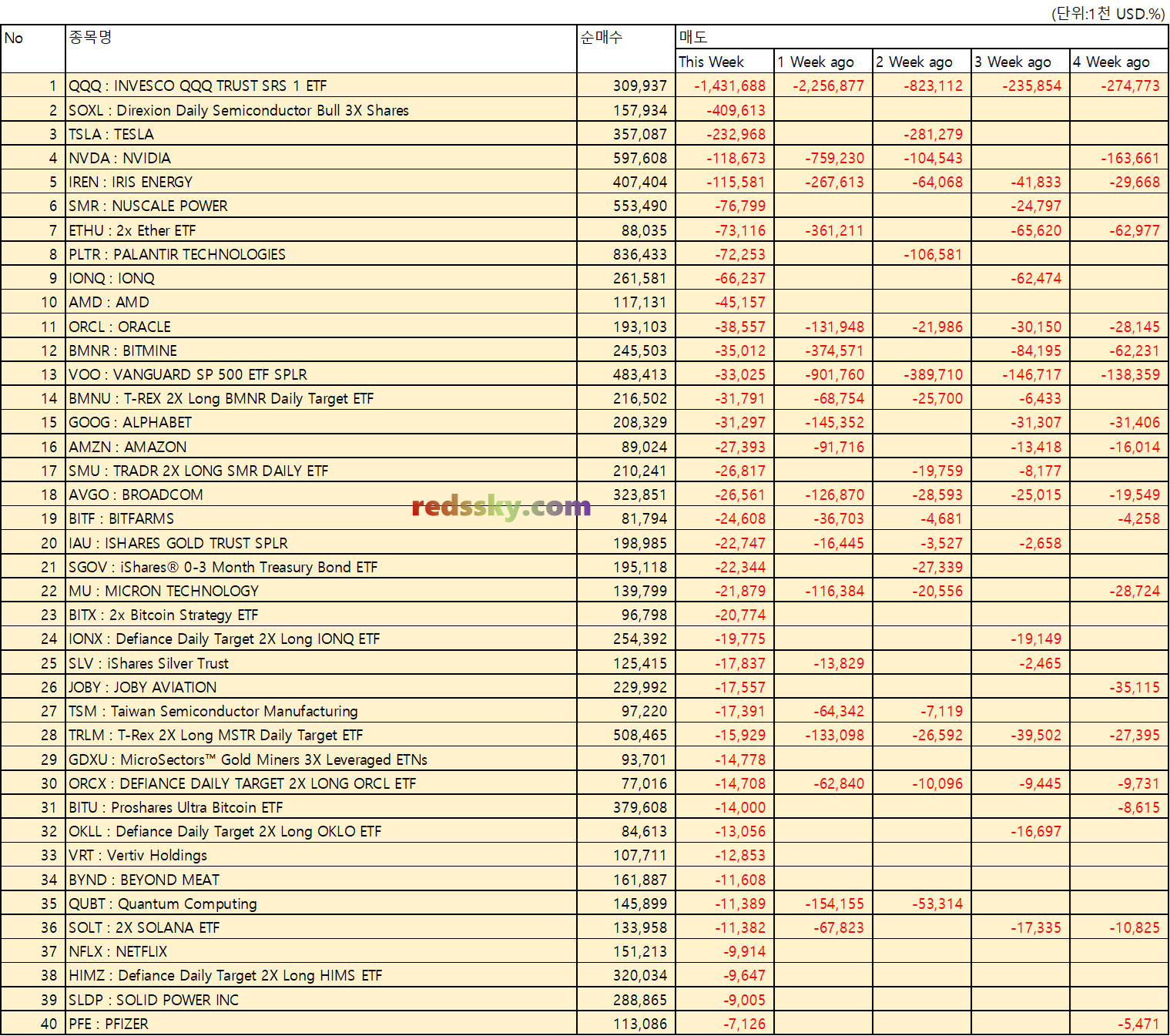
Task: Select 'IONQ : IONQ' cell
Action: pyautogui.click(x=321, y=278)
